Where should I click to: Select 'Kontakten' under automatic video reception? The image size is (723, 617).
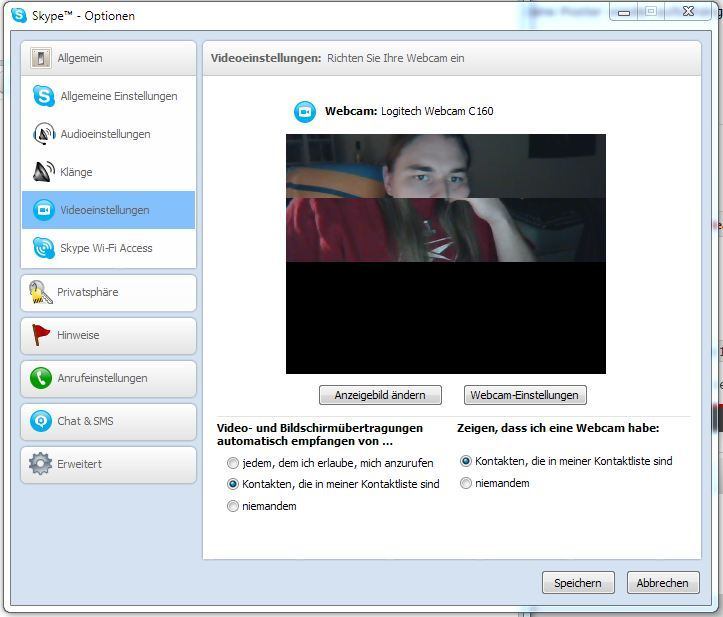(233, 484)
